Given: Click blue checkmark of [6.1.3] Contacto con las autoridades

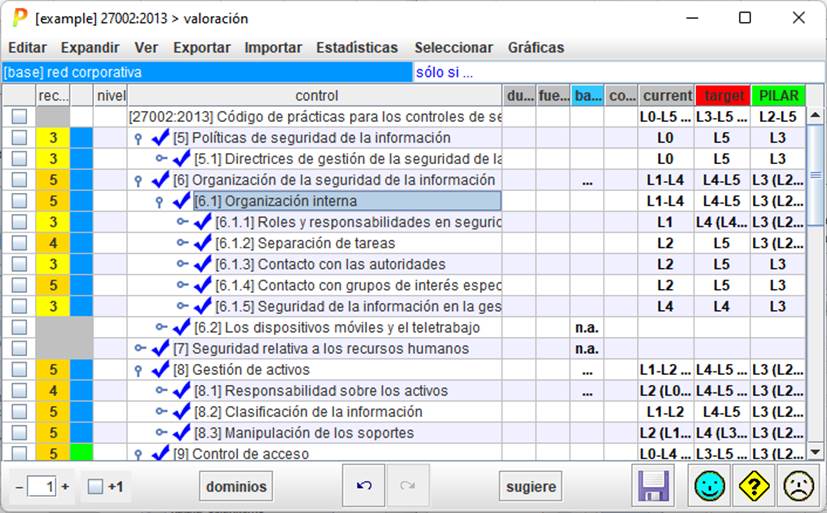Looking at the screenshot, I should 203,264.
